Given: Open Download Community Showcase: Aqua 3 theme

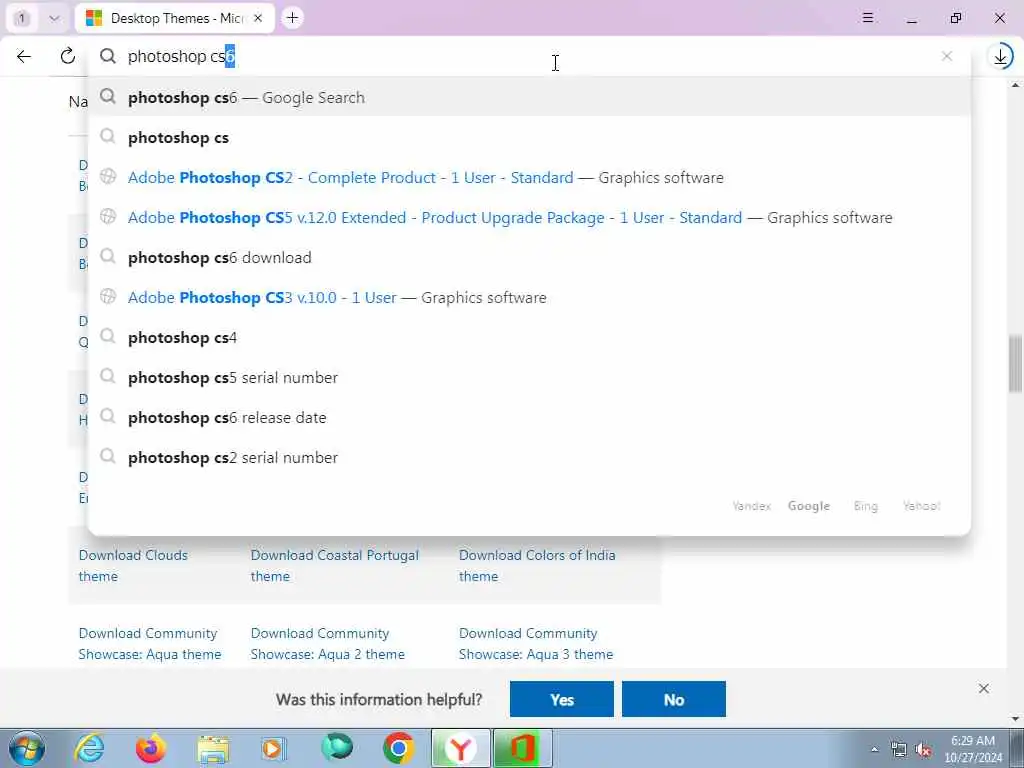Looking at the screenshot, I should [x=536, y=644].
